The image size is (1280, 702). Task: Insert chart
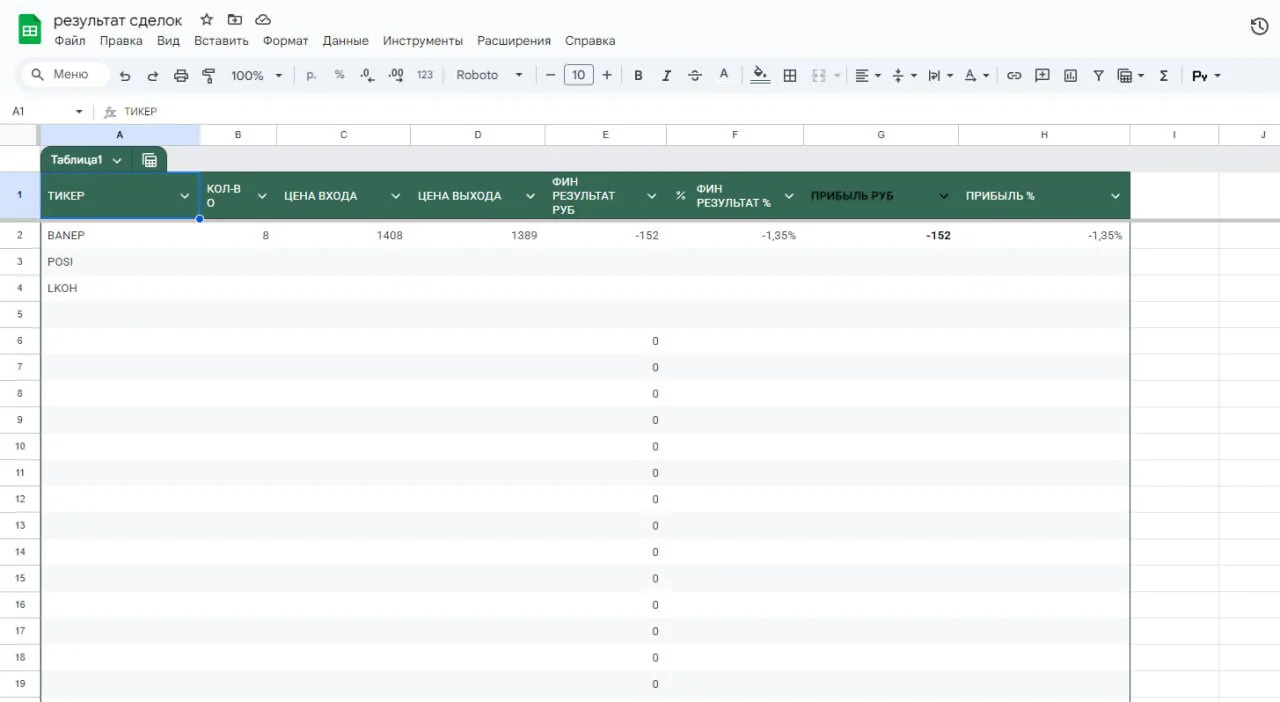tap(1070, 75)
